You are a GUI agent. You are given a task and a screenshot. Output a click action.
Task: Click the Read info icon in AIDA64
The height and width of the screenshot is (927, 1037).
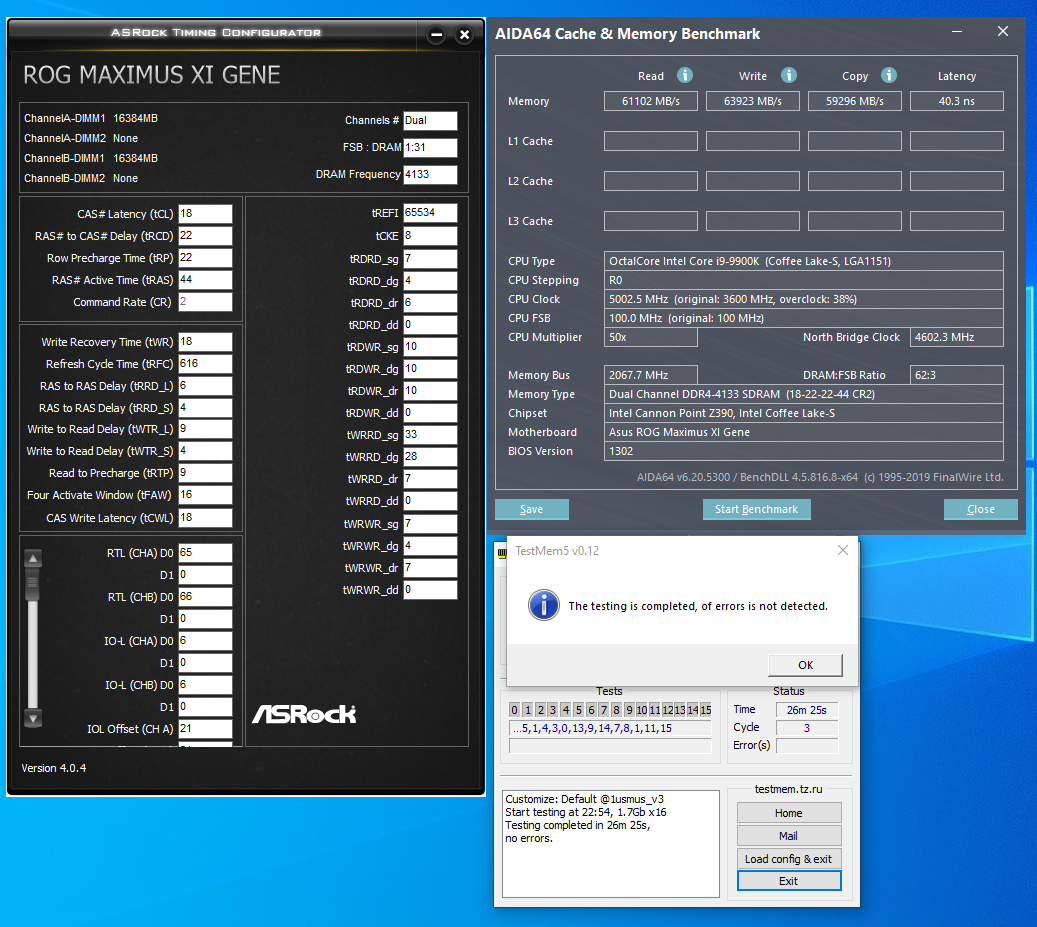tap(684, 75)
